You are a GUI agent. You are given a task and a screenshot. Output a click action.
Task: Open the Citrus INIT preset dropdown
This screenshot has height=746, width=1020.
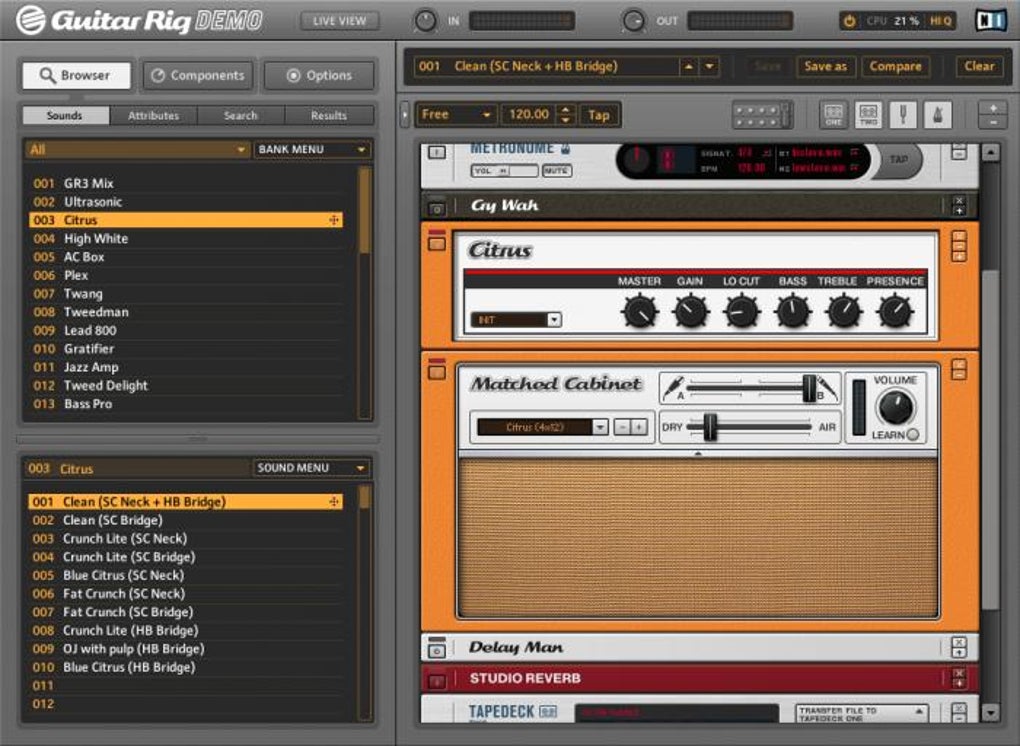[516, 319]
